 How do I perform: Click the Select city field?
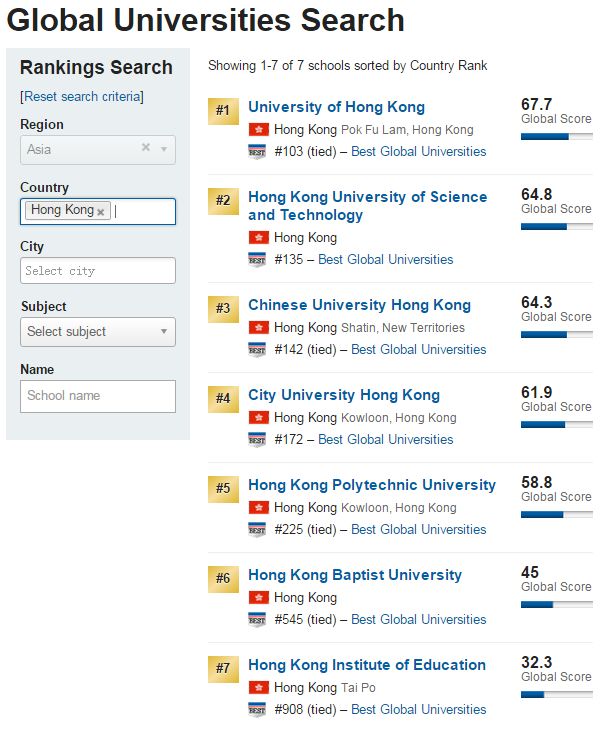(98, 271)
